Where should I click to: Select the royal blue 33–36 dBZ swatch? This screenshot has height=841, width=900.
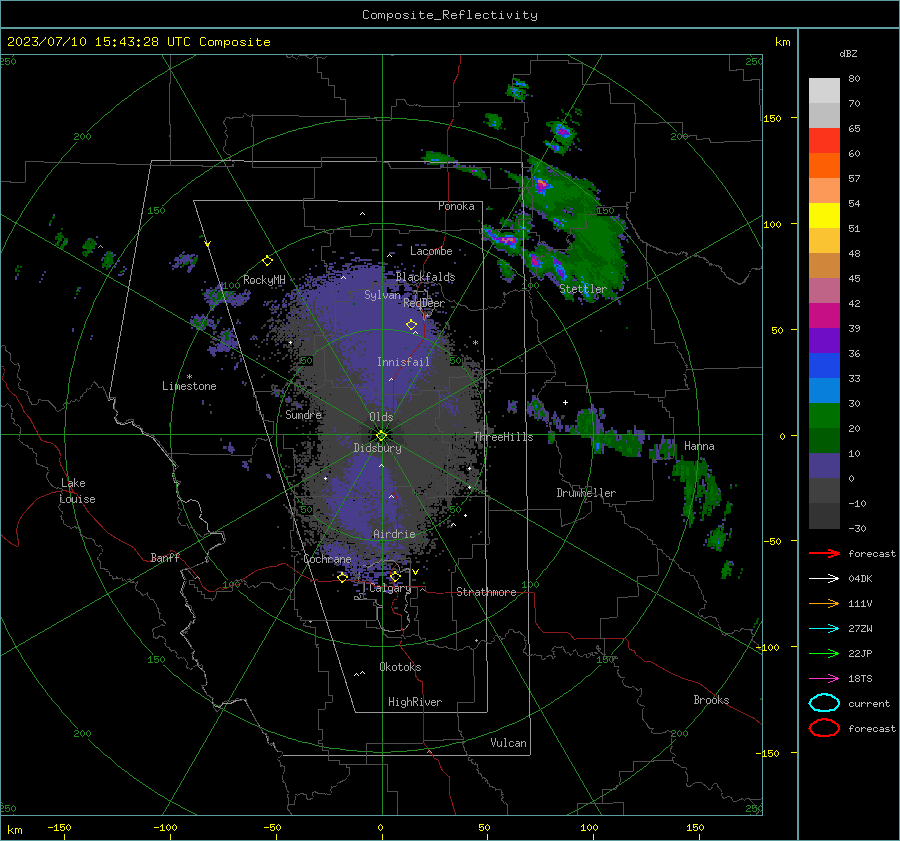pyautogui.click(x=824, y=366)
